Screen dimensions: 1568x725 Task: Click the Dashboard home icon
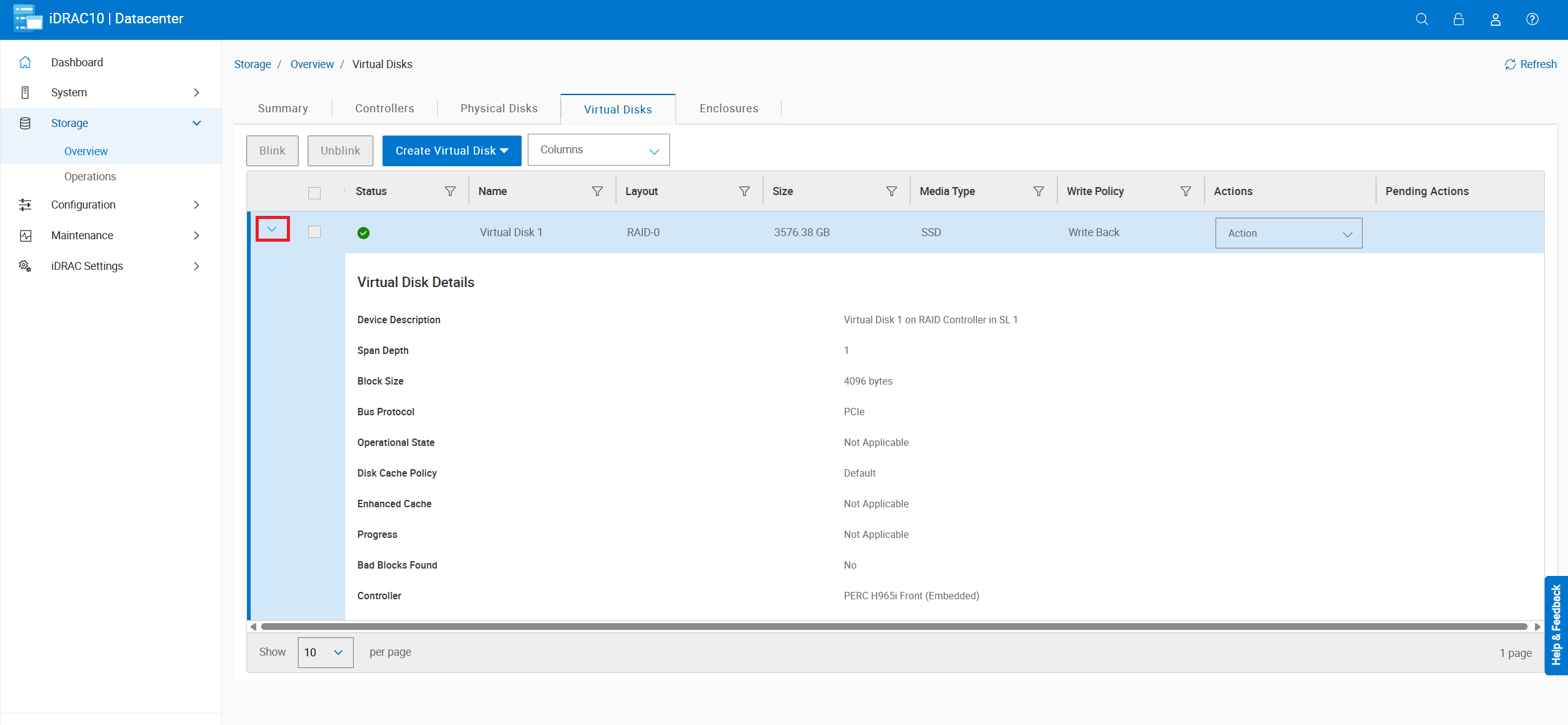point(25,63)
